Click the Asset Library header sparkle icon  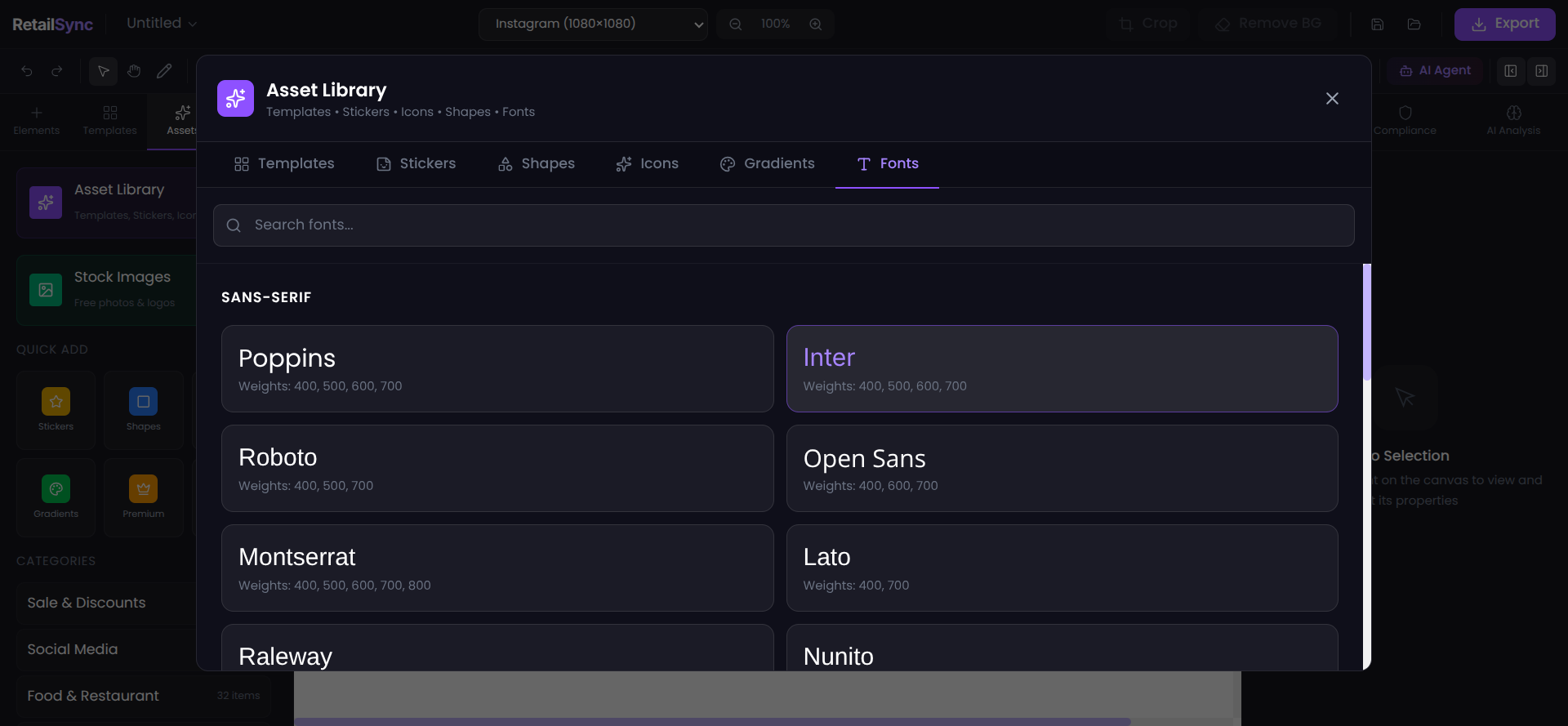click(x=235, y=99)
